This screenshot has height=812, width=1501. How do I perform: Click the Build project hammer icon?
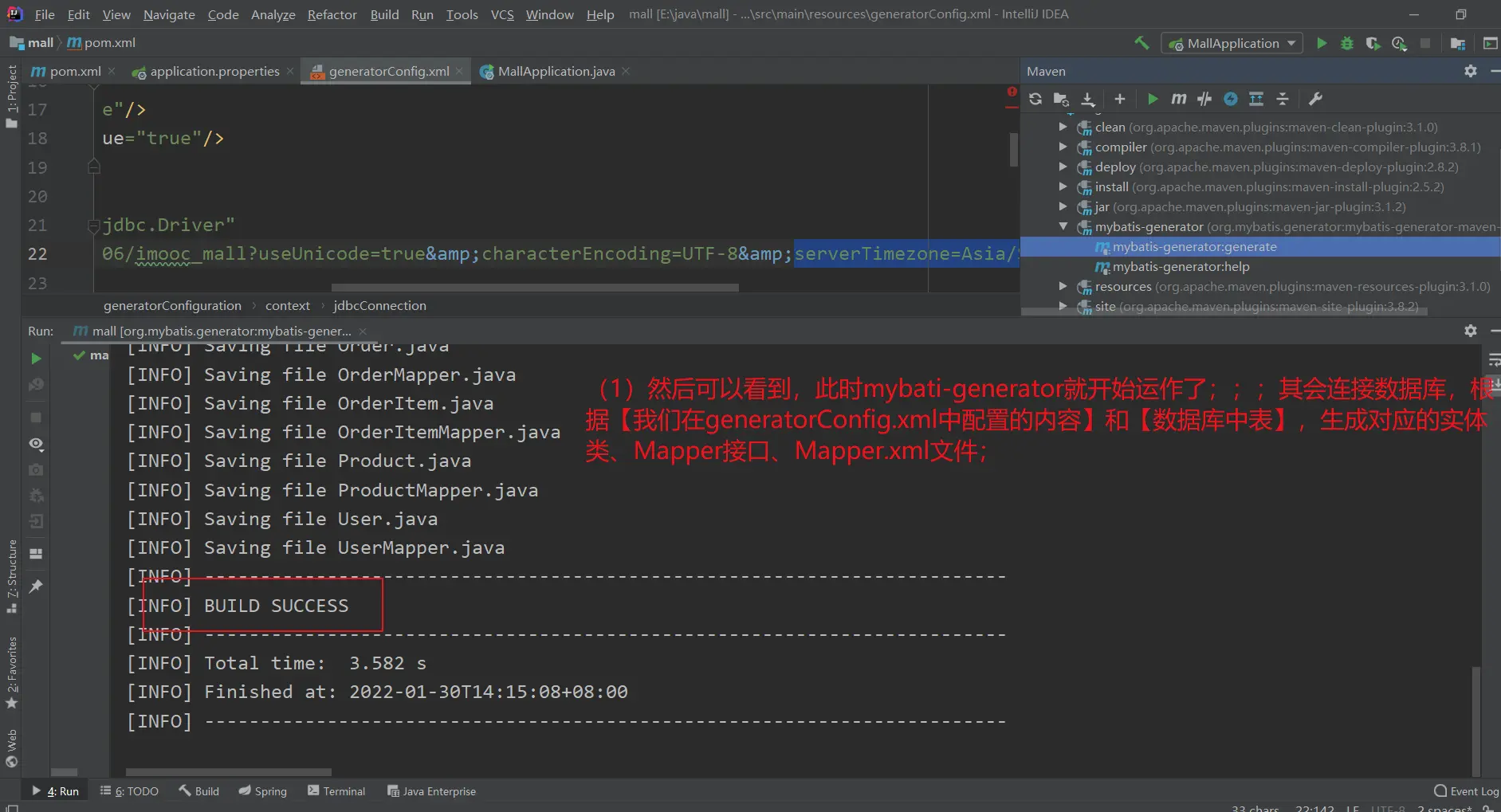(1141, 44)
